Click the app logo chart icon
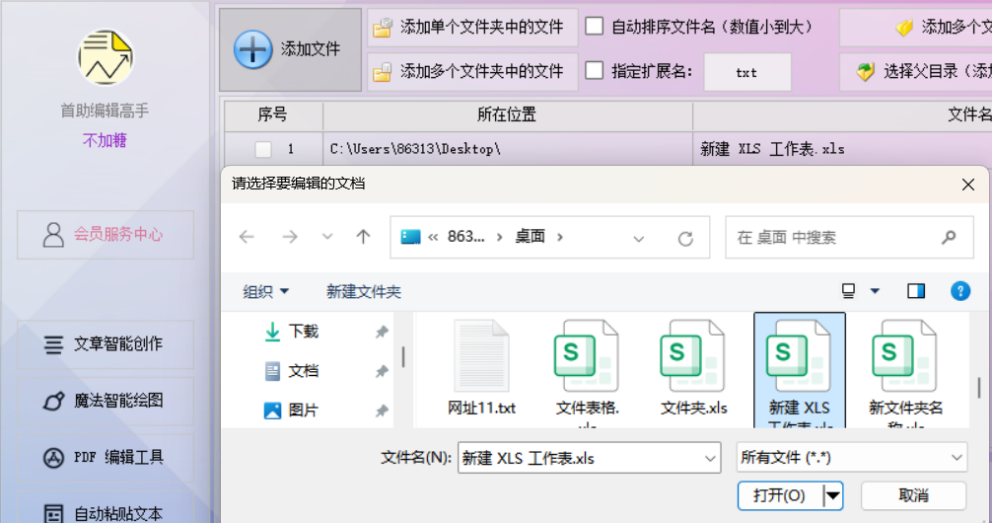992x523 pixels. point(106,58)
